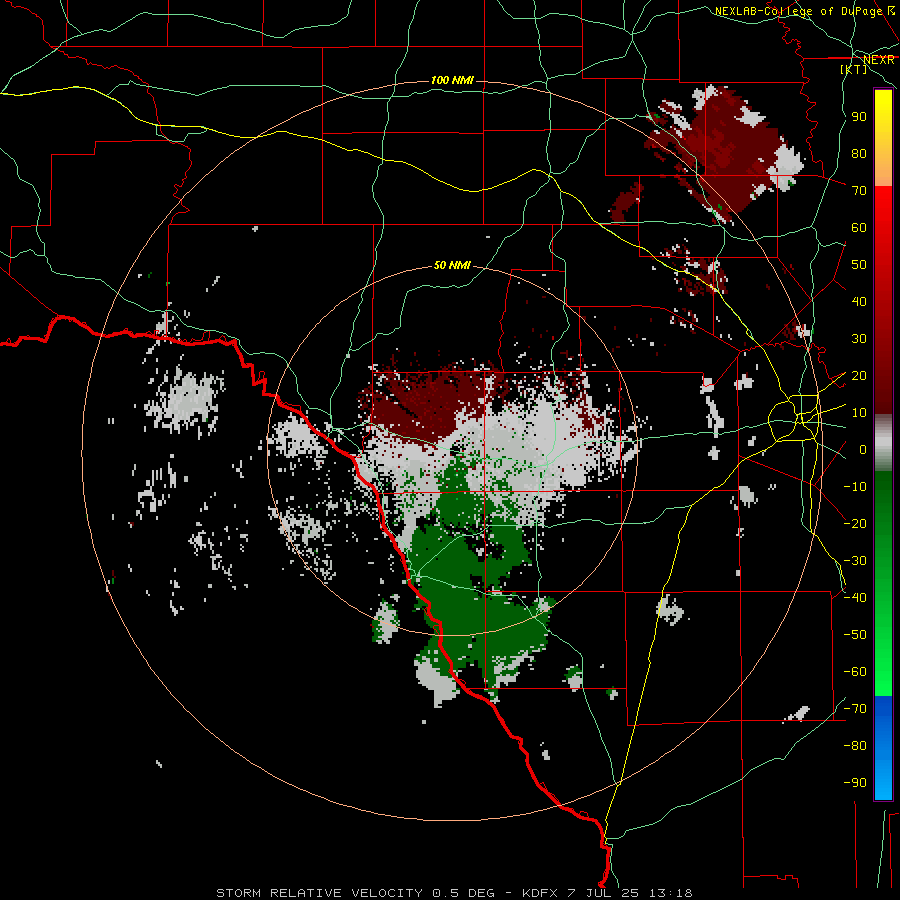Image resolution: width=900 pixels, height=900 pixels.
Task: Click the "100 NMI" range ring label
Action: click(x=452, y=80)
